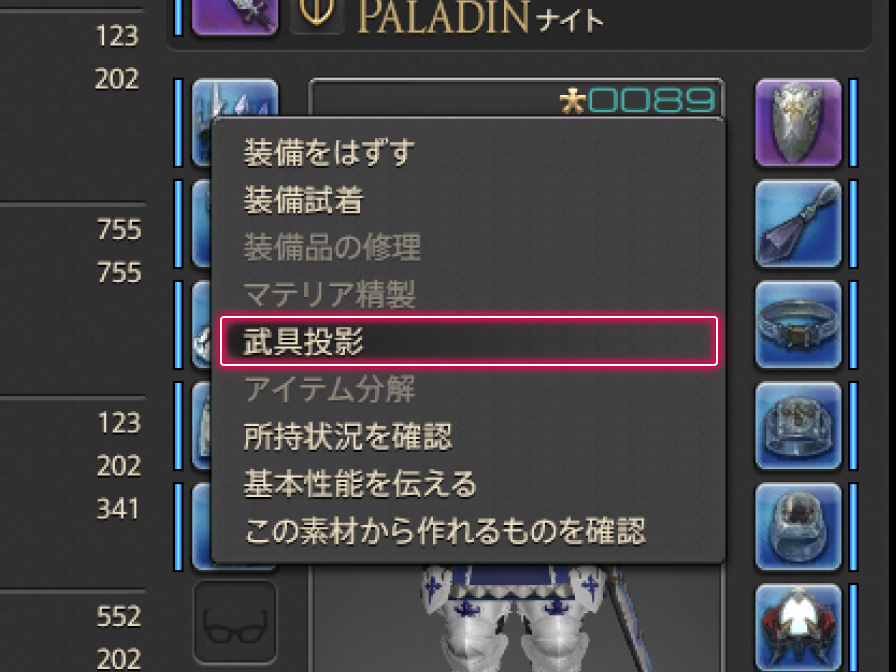Select the purple sword main-hand icon
Screen dimensions: 896x672
click(x=235, y=16)
